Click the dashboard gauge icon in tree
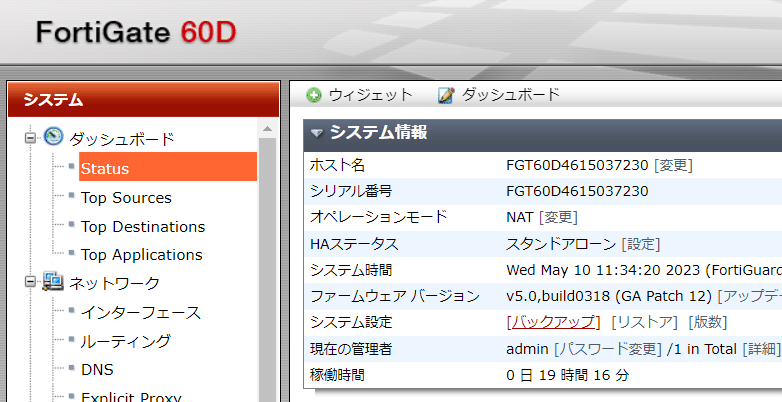 point(53,136)
